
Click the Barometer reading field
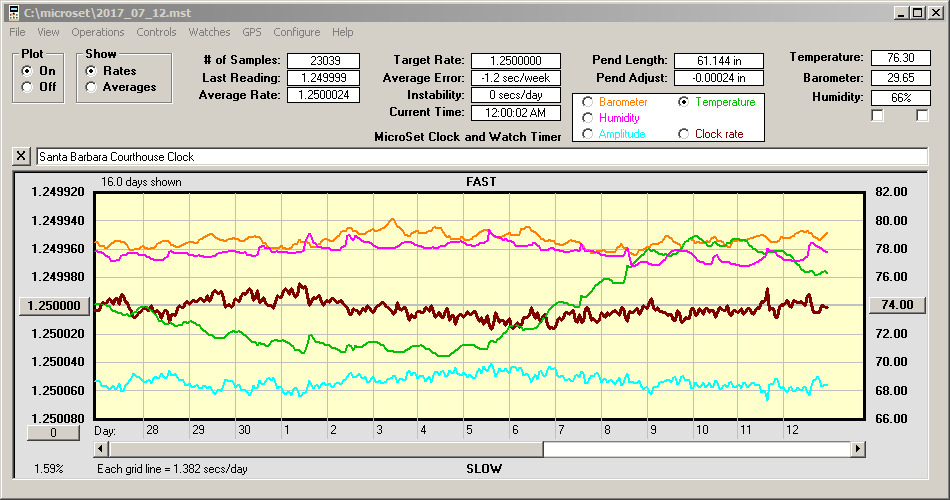[900, 78]
